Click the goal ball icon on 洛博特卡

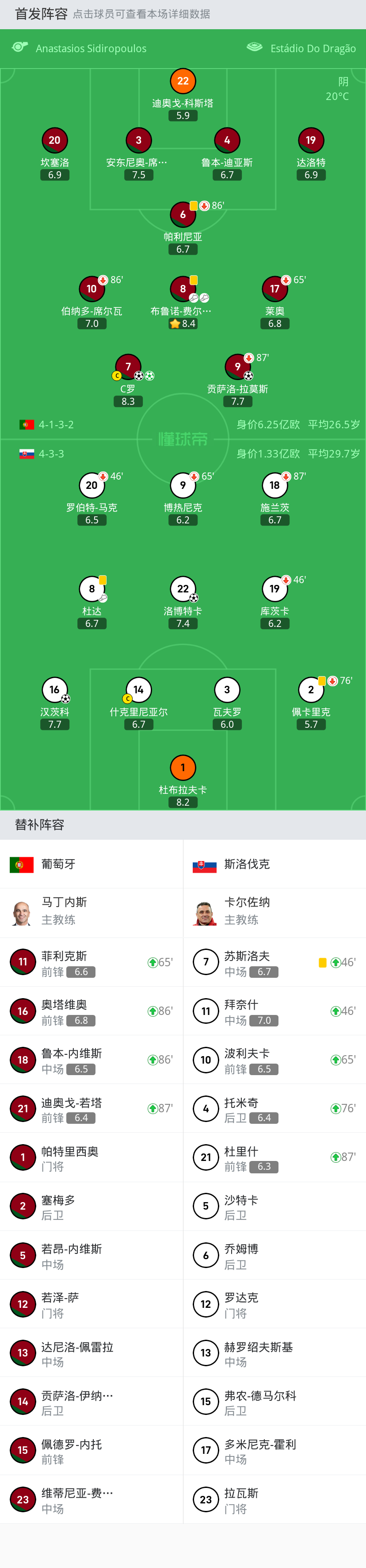pyautogui.click(x=193, y=597)
